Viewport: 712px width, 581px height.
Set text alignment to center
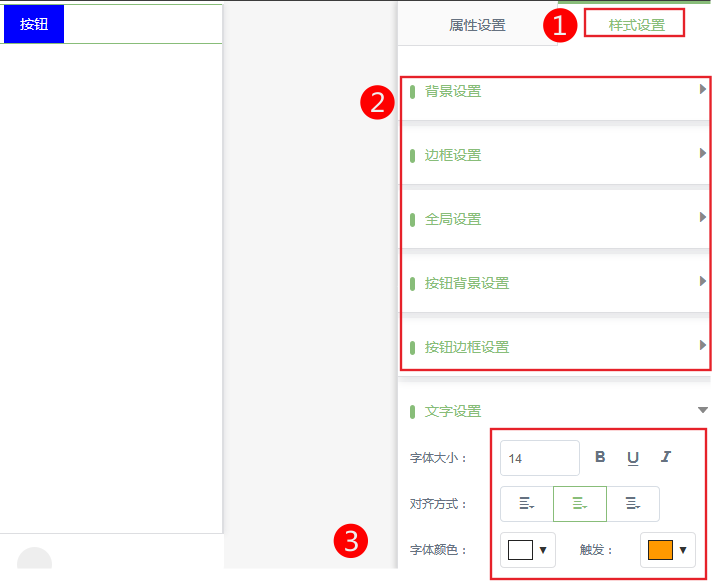pos(580,504)
